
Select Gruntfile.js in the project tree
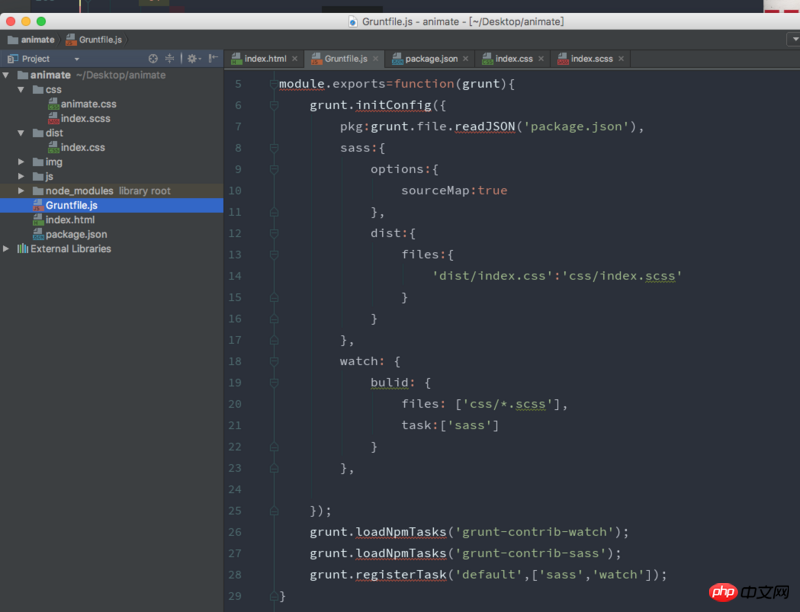112,206
